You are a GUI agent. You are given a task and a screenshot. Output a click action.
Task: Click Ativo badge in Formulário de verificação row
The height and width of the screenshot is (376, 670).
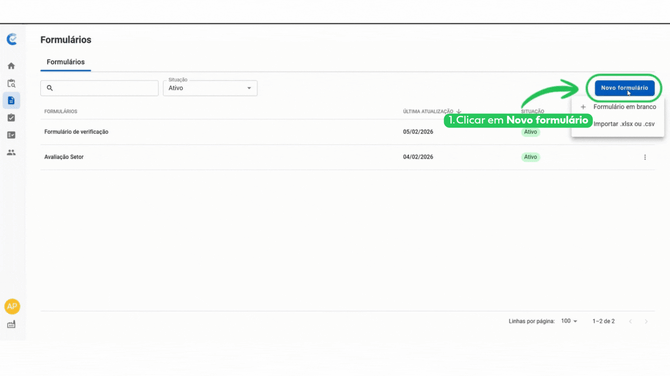530,132
